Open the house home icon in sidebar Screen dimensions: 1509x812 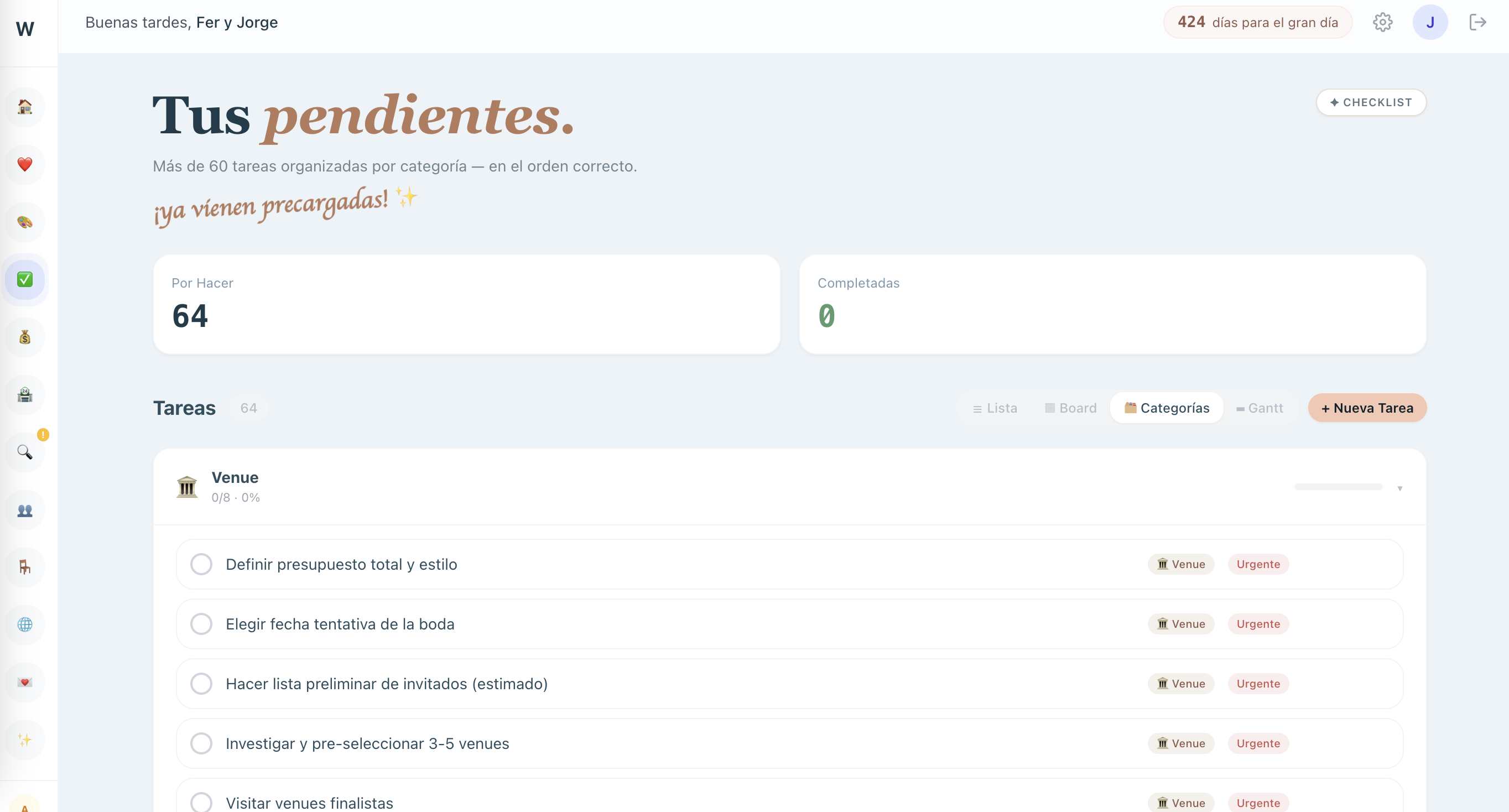(24, 107)
